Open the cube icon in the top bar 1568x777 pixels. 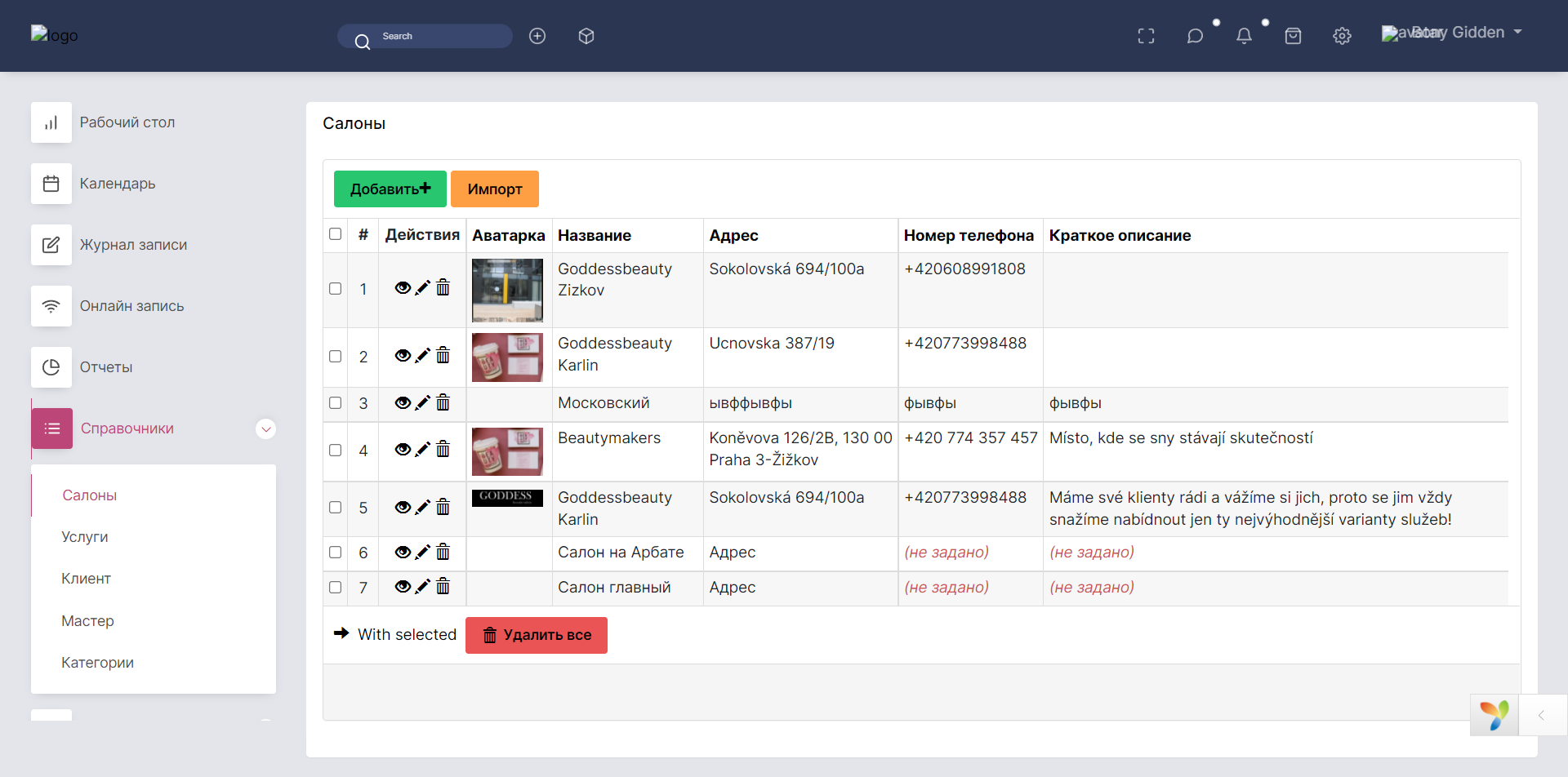click(586, 36)
